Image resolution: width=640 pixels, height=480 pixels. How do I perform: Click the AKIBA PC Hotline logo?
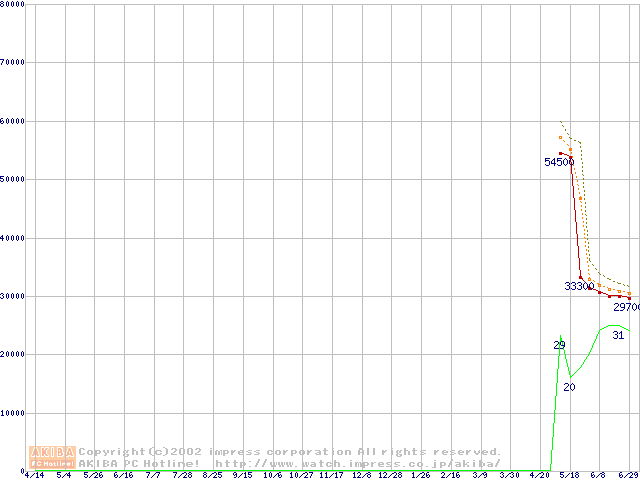point(53,457)
